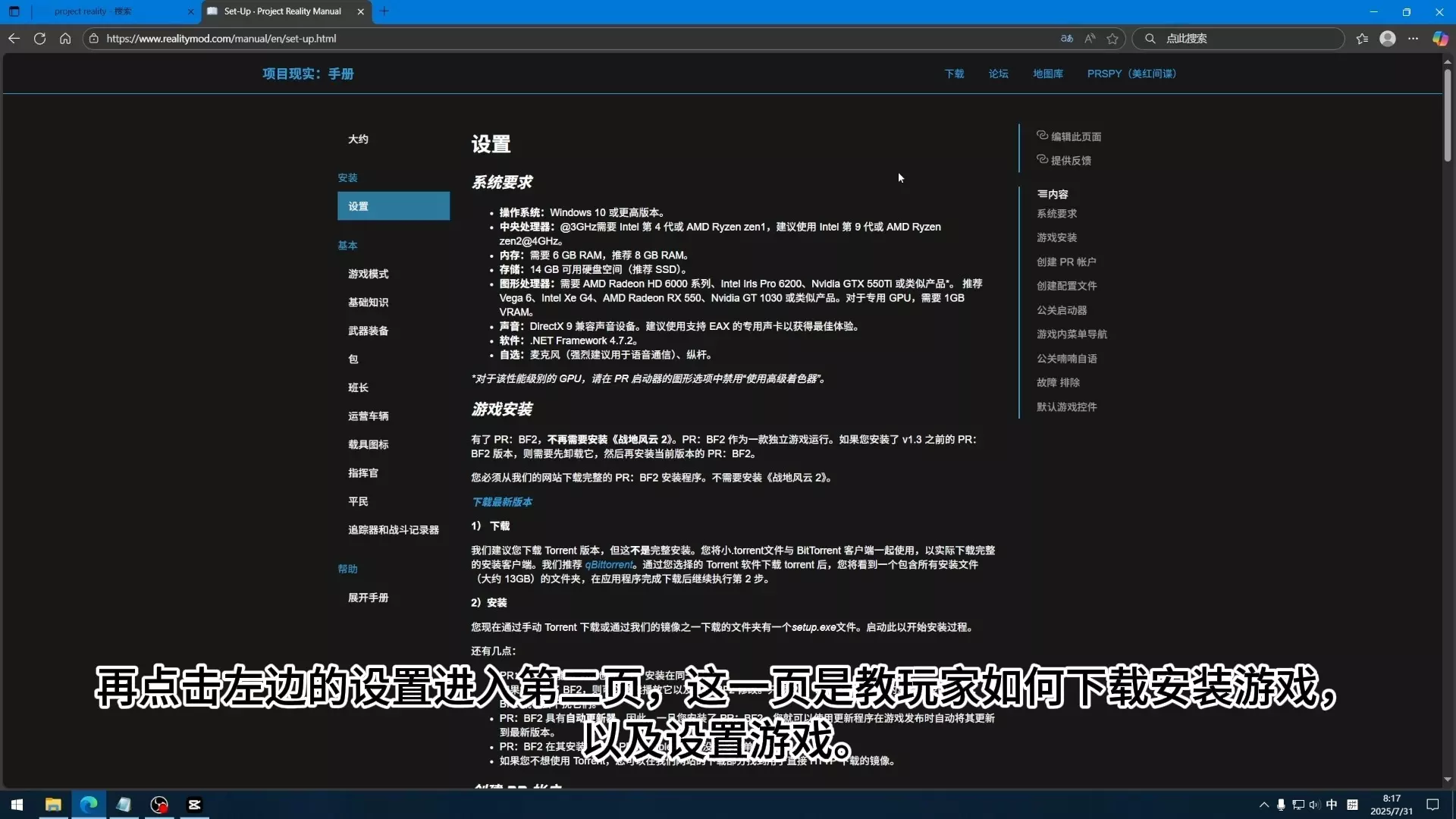Click the read aloud icon in address bar

[1090, 39]
